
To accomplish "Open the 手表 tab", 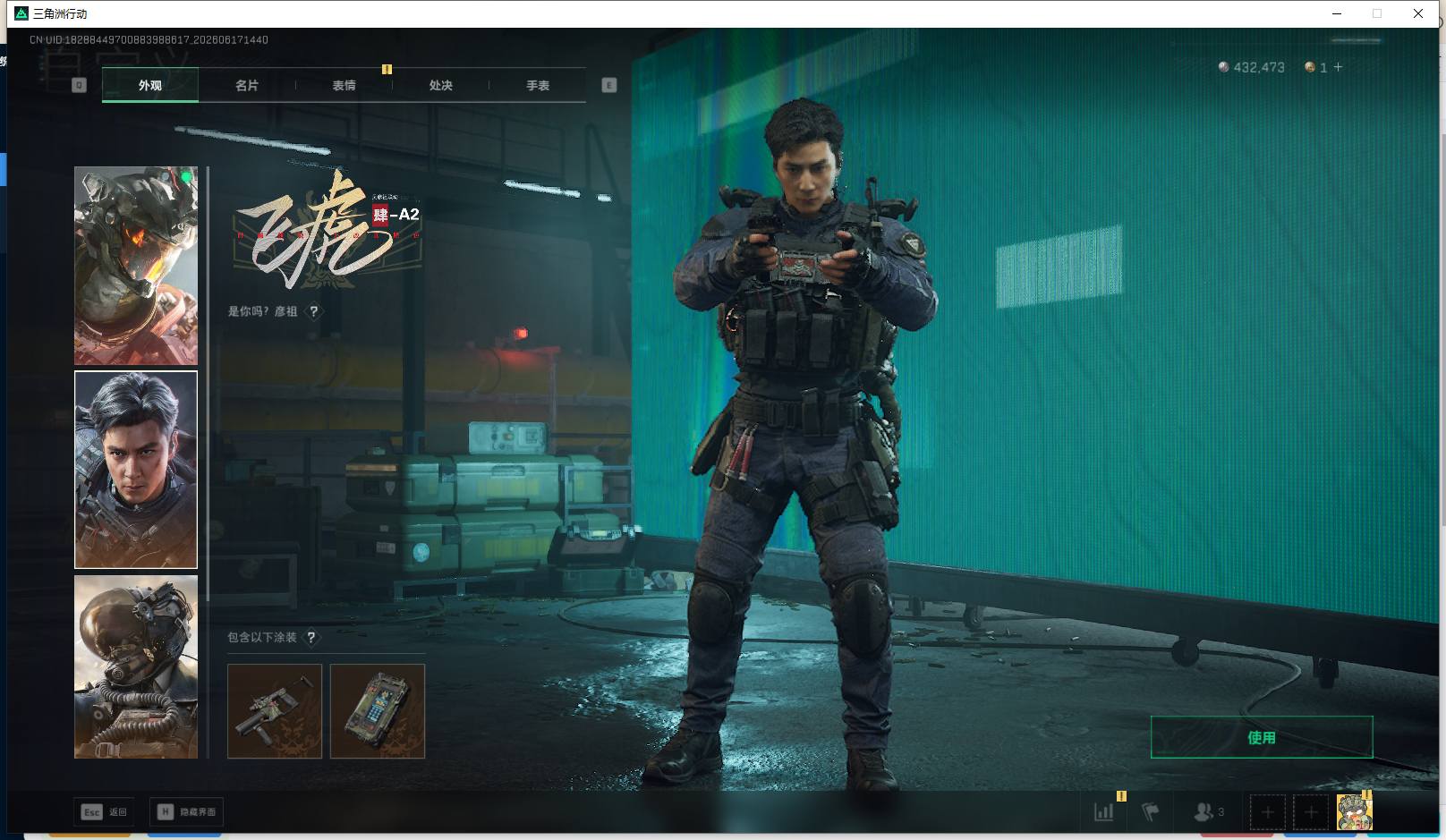I will 537,85.
